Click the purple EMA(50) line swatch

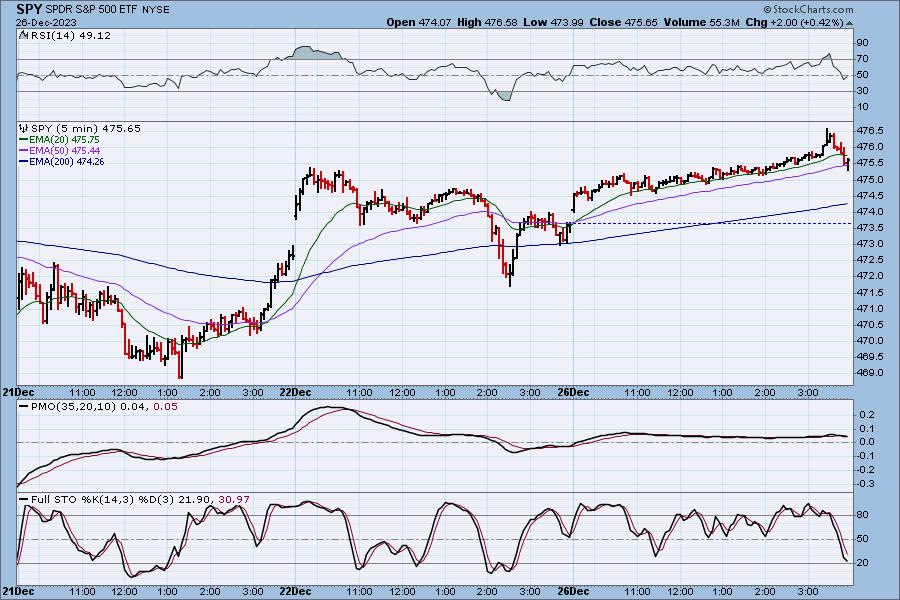(24, 150)
